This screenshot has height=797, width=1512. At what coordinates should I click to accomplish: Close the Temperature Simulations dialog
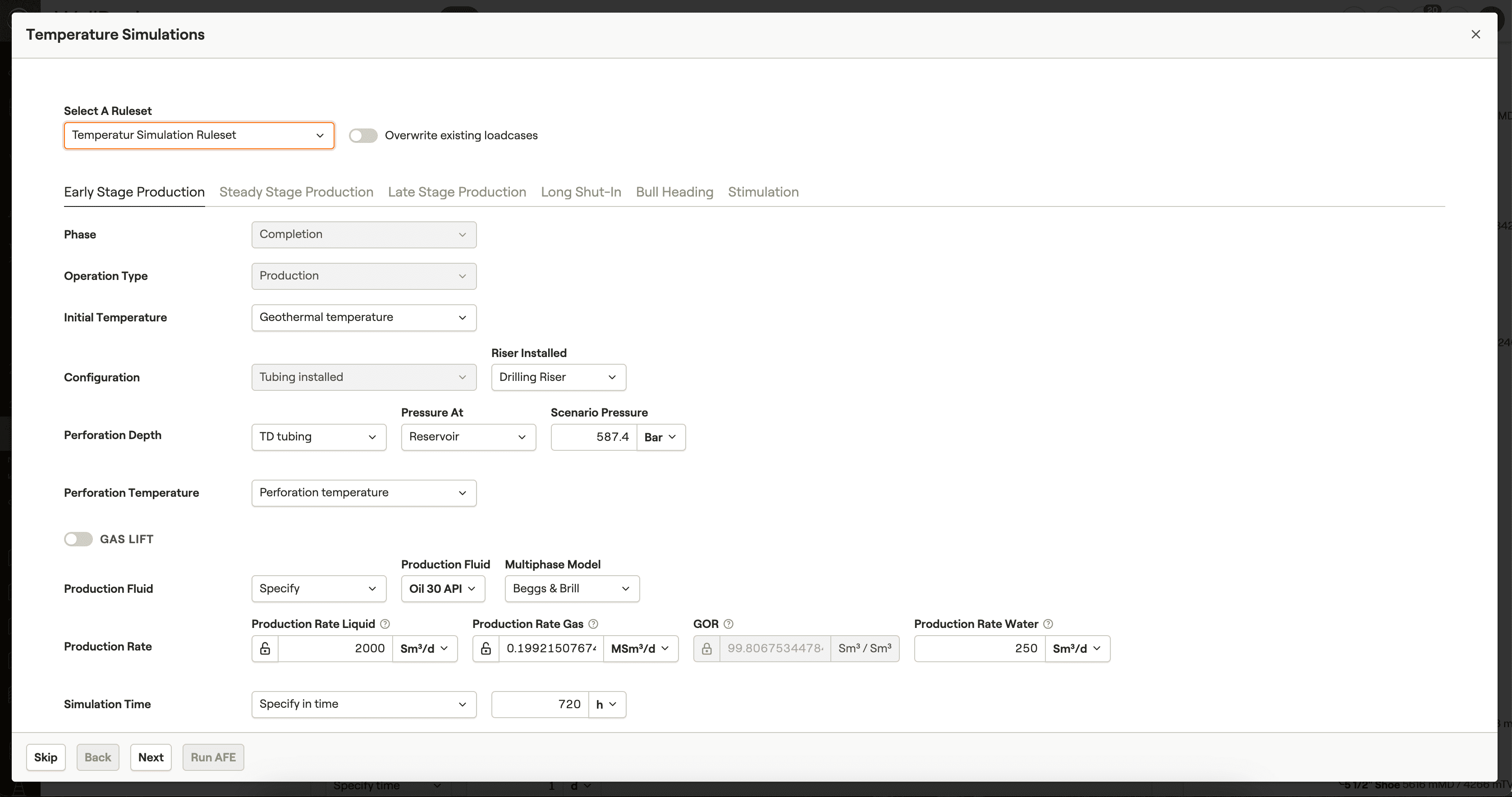click(x=1475, y=35)
